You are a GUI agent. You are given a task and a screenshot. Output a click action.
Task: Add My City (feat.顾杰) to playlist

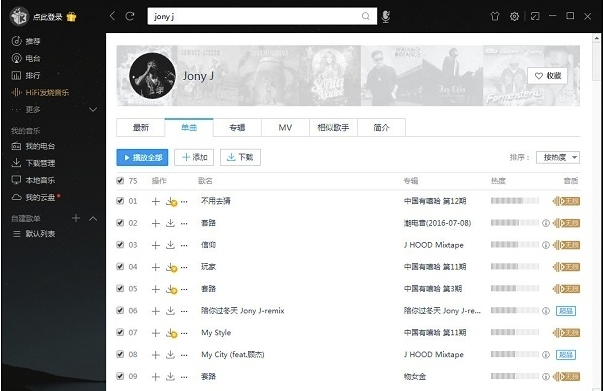click(155, 354)
